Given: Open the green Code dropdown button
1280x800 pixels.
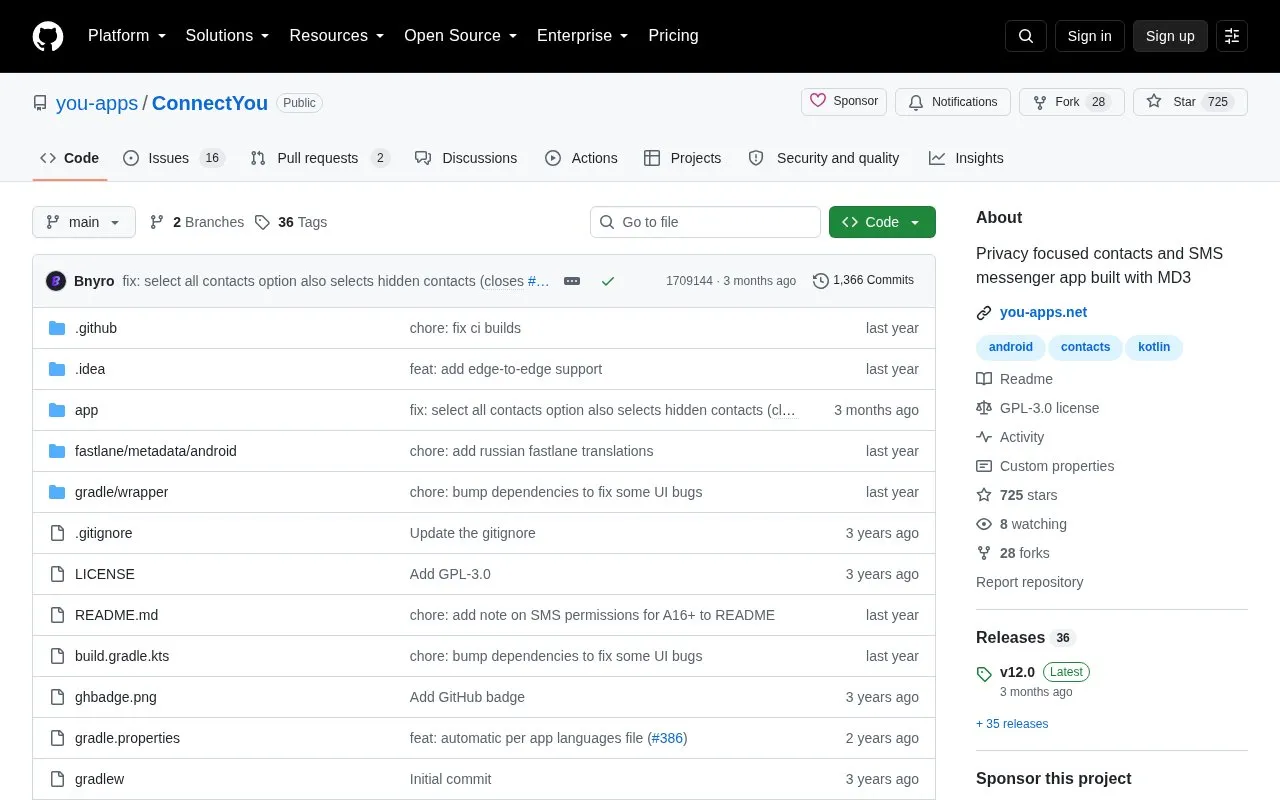Looking at the screenshot, I should tap(882, 222).
